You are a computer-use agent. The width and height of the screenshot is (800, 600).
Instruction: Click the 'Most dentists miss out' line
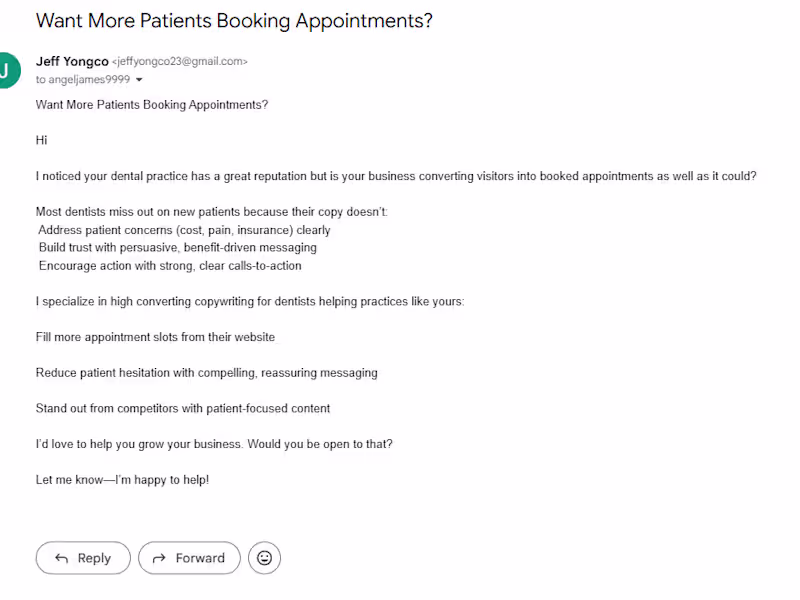(212, 212)
